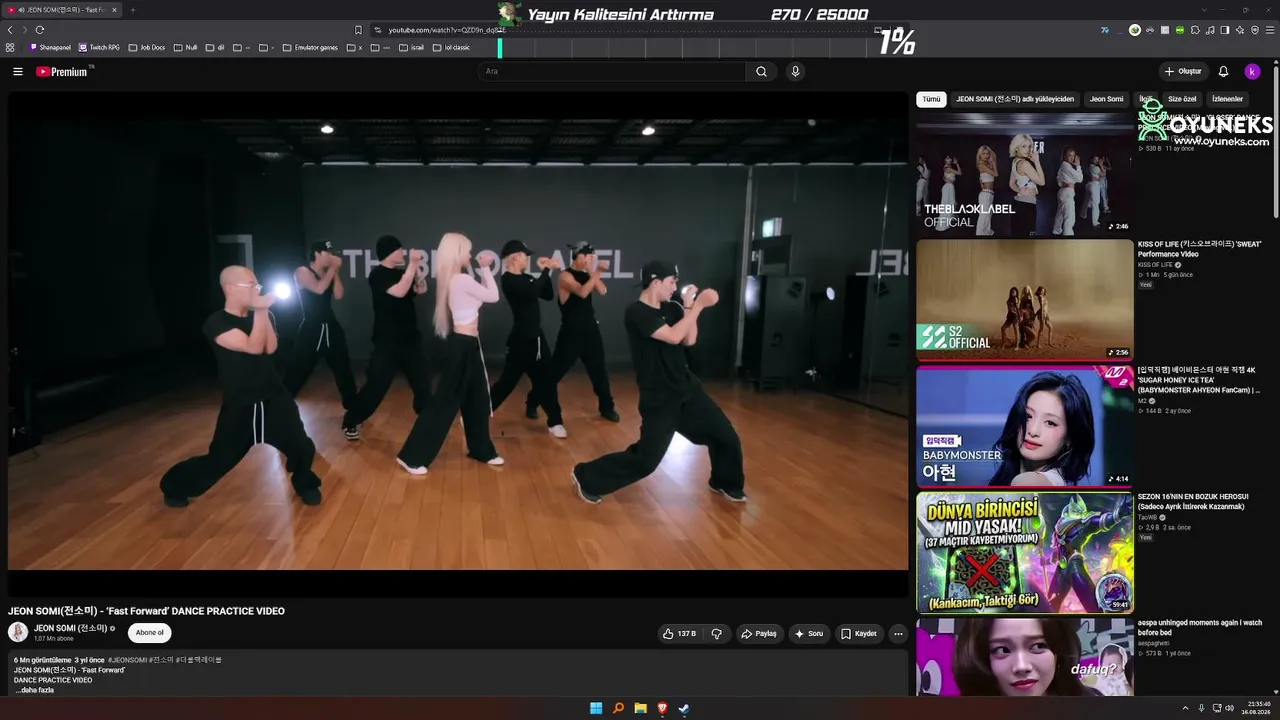Screen dimensions: 1280x720
Task: Click the Abone ol subscribe button
Action: 149,633
